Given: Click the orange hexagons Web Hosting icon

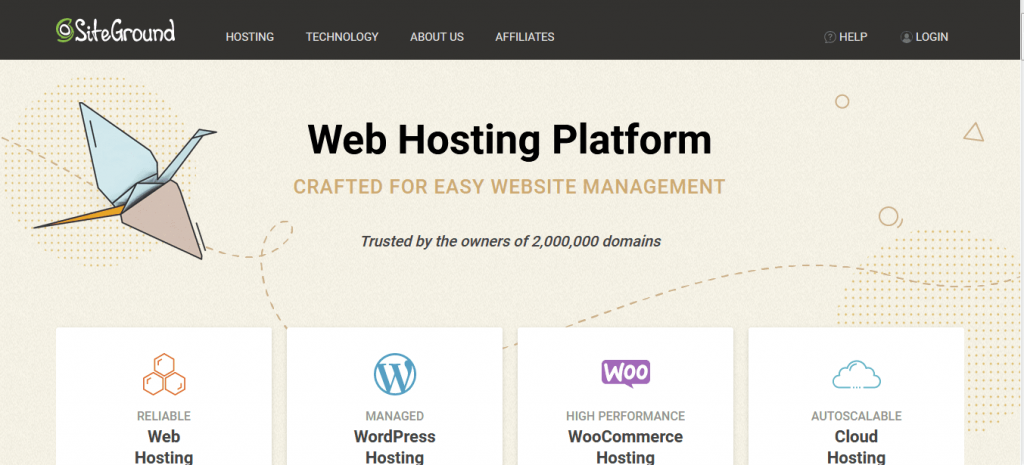Looking at the screenshot, I should click(164, 374).
